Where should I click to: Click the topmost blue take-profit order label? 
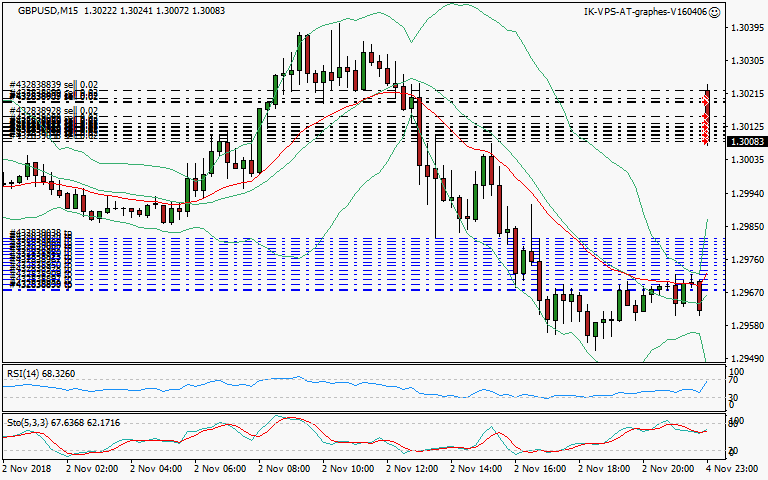coord(42,233)
